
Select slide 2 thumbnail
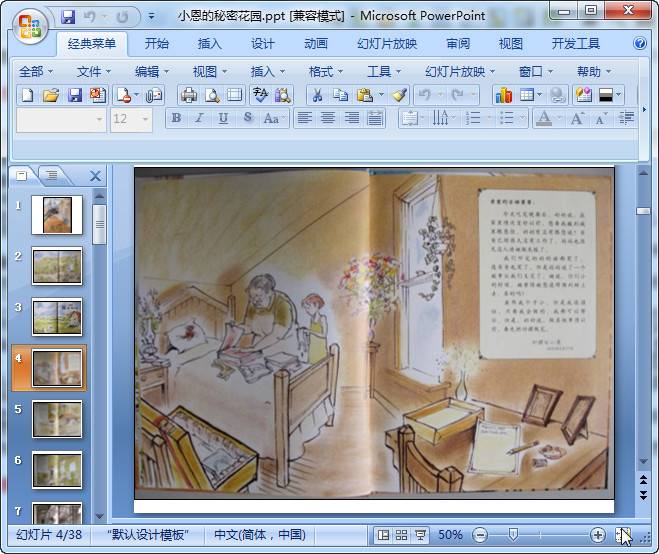click(x=57, y=266)
